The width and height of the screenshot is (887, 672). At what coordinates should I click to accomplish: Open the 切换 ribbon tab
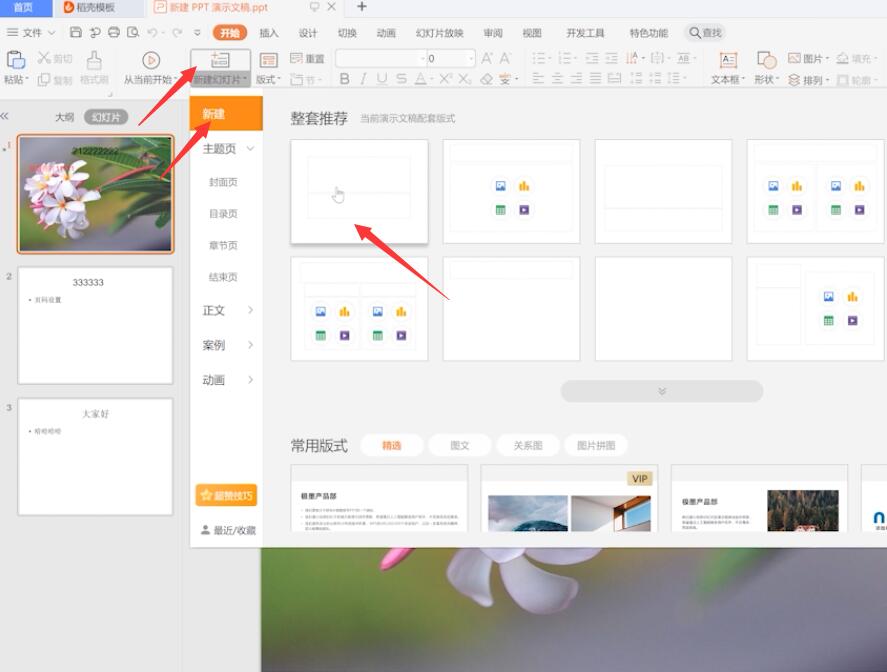click(x=347, y=33)
